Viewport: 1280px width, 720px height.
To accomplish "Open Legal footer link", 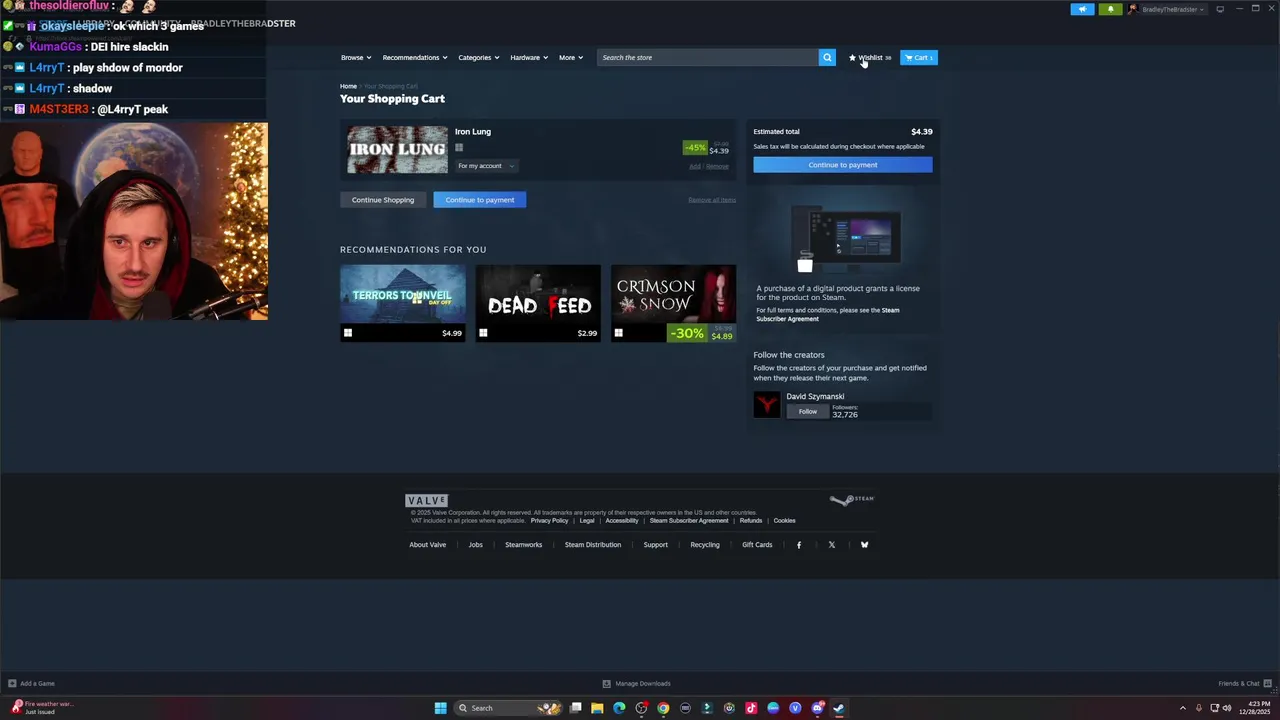I will pyautogui.click(x=587, y=520).
